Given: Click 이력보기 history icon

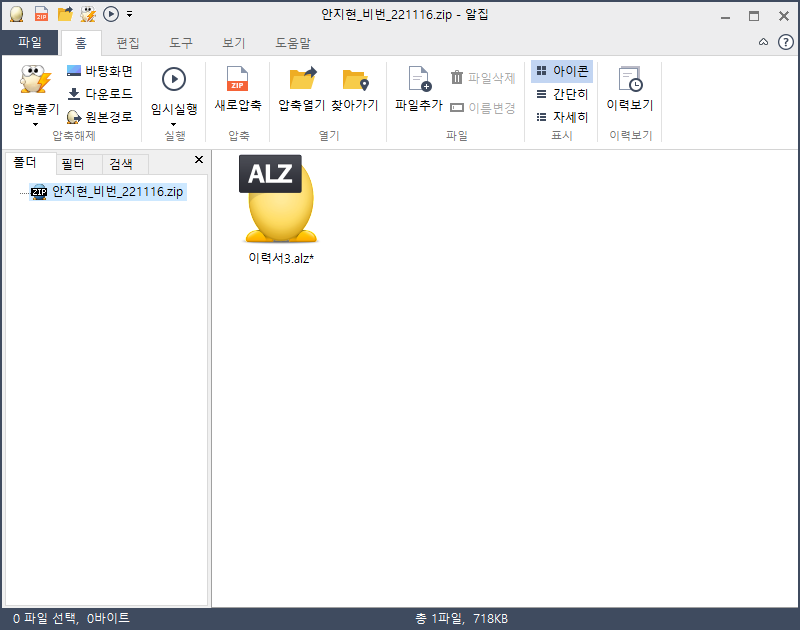Looking at the screenshot, I should pyautogui.click(x=630, y=80).
